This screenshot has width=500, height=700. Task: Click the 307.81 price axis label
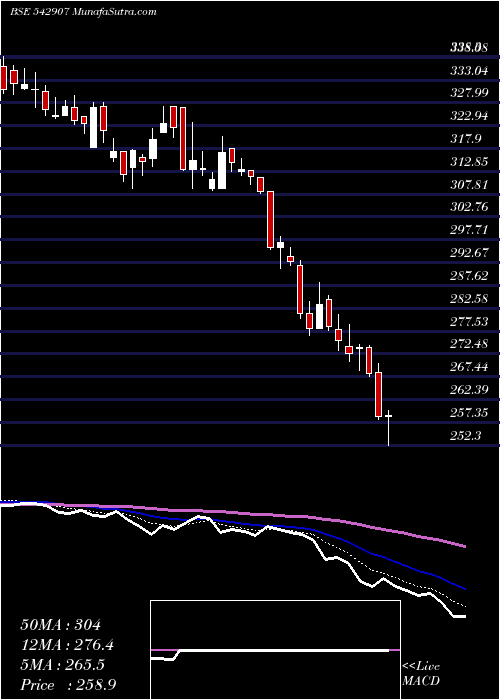tap(469, 184)
